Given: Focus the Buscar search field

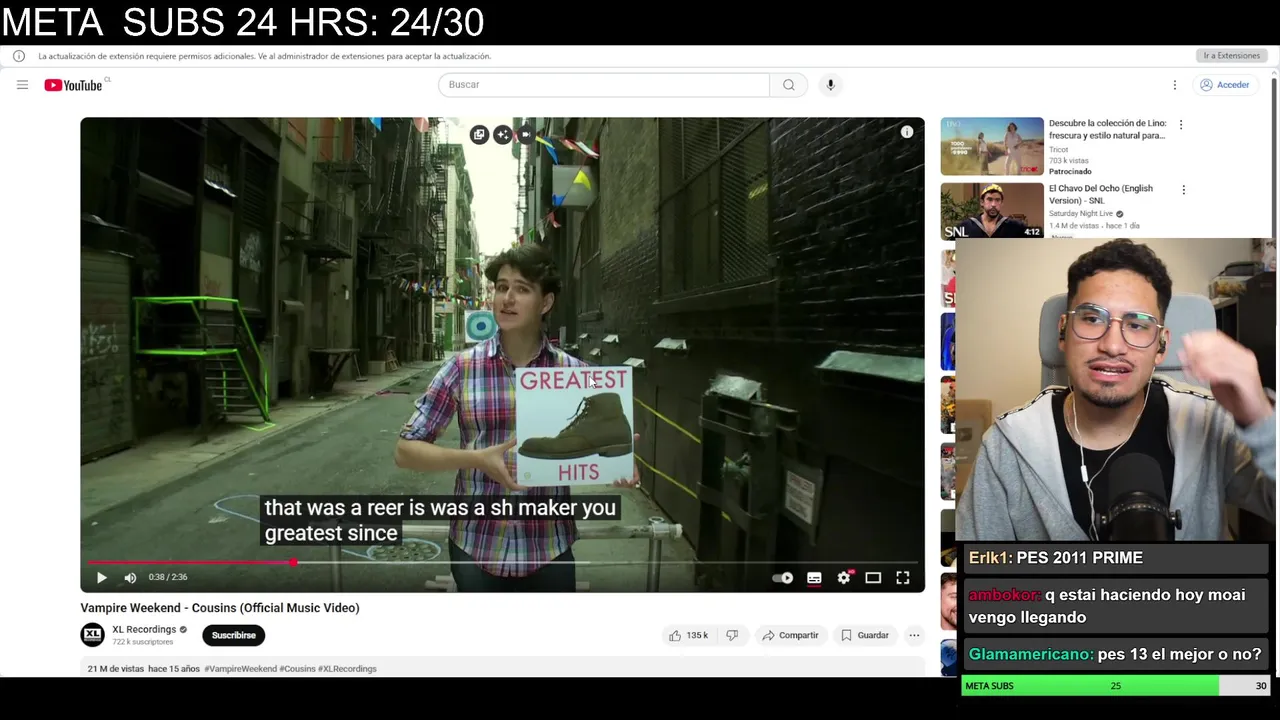Looking at the screenshot, I should (x=604, y=85).
